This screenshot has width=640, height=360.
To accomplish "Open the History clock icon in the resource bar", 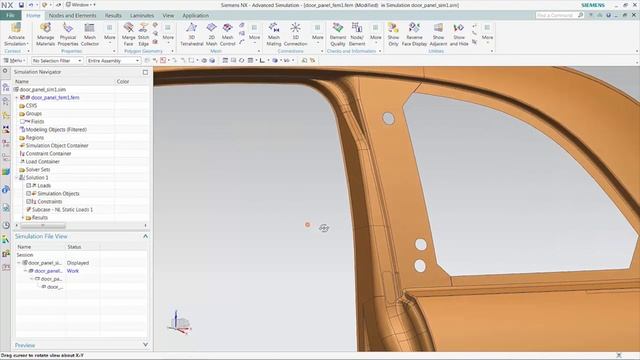I will [6, 225].
